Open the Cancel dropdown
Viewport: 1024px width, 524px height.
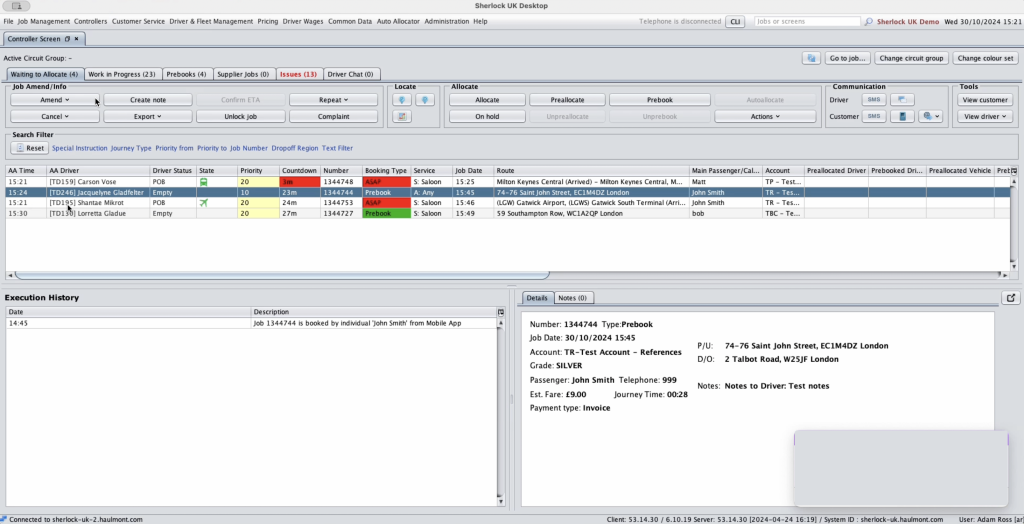55,116
